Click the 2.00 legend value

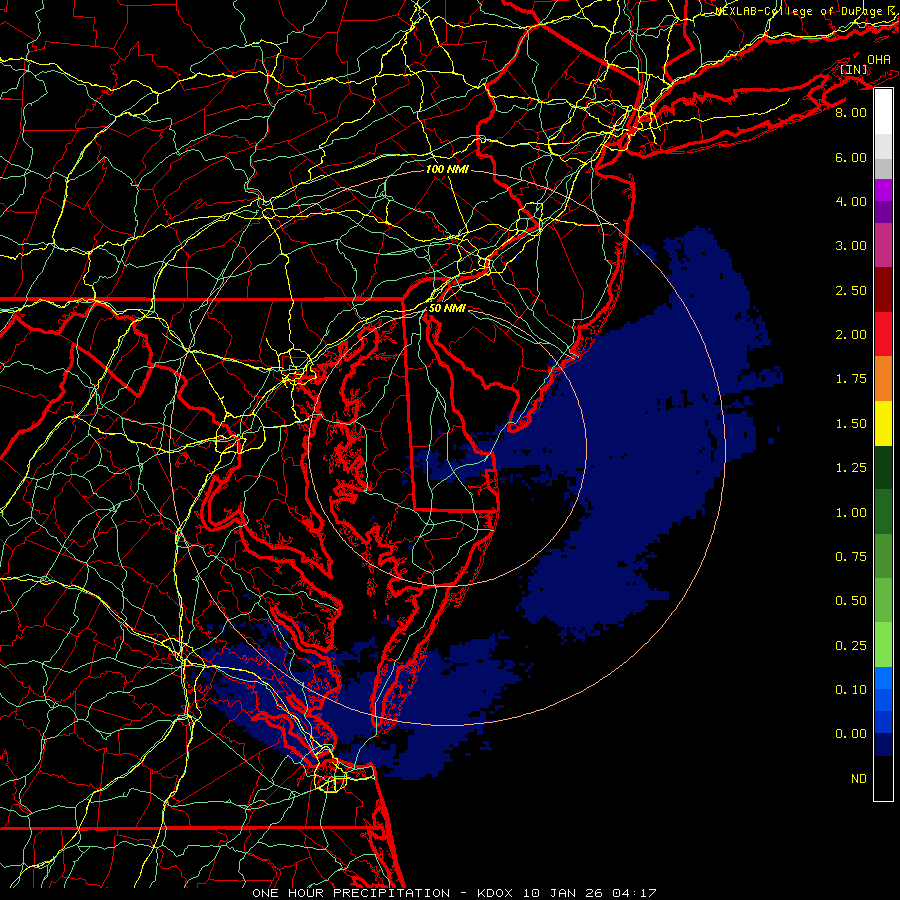(x=851, y=335)
